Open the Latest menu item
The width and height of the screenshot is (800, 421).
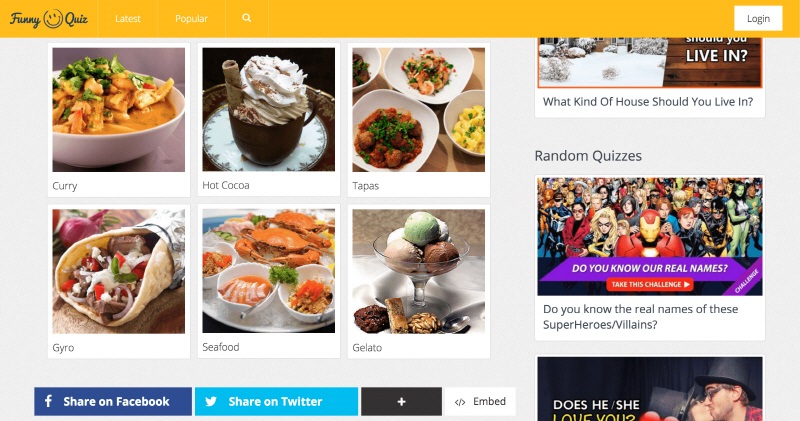coord(128,18)
